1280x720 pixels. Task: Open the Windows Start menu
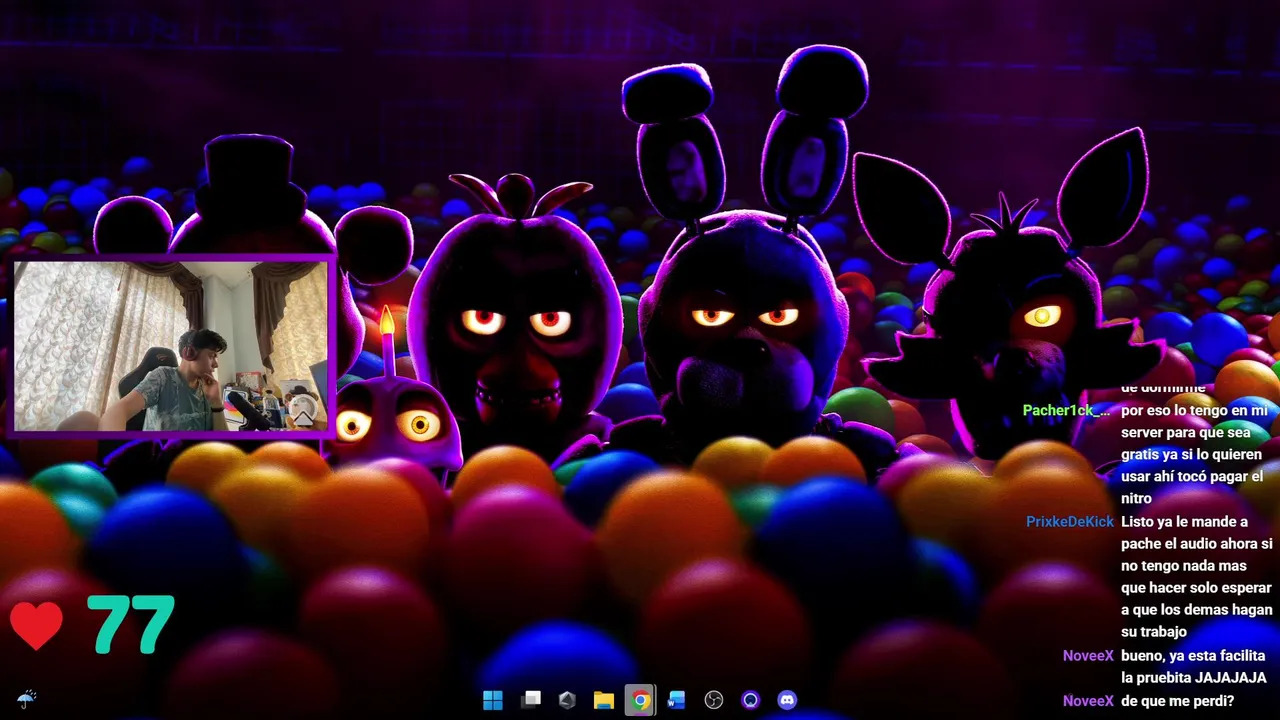[x=493, y=700]
